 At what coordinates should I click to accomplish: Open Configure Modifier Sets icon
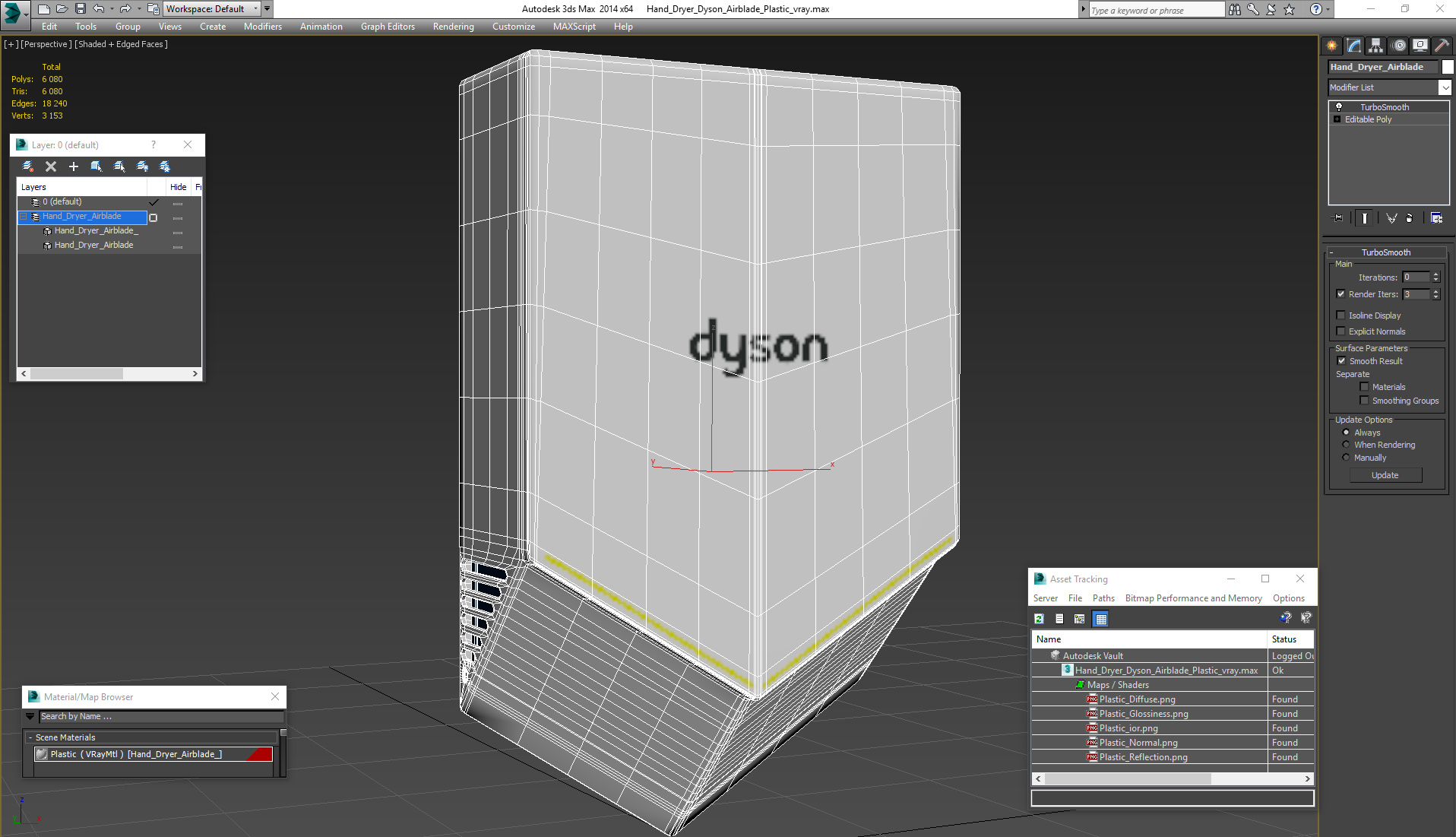(x=1436, y=218)
